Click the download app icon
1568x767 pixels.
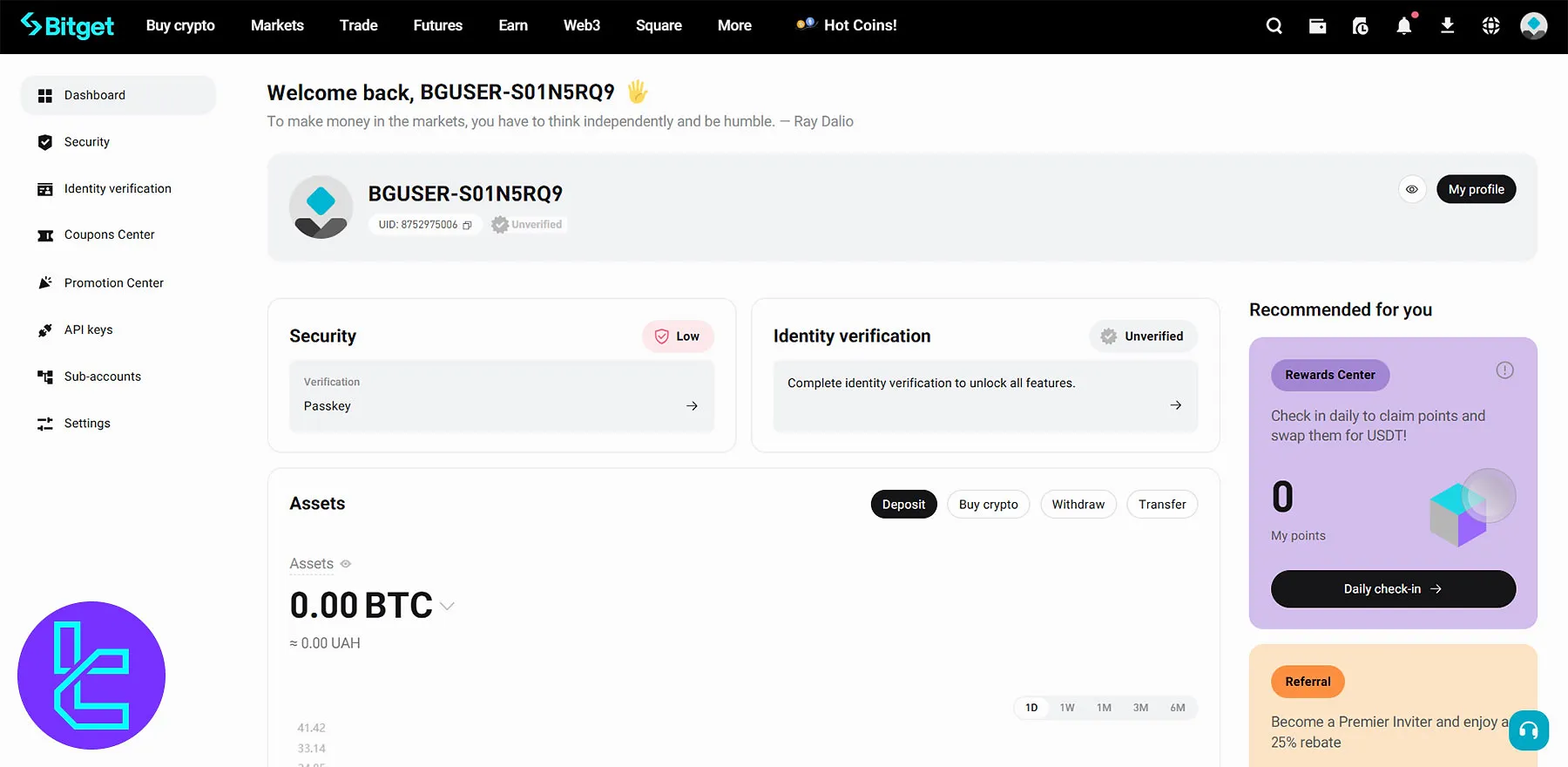point(1447,26)
